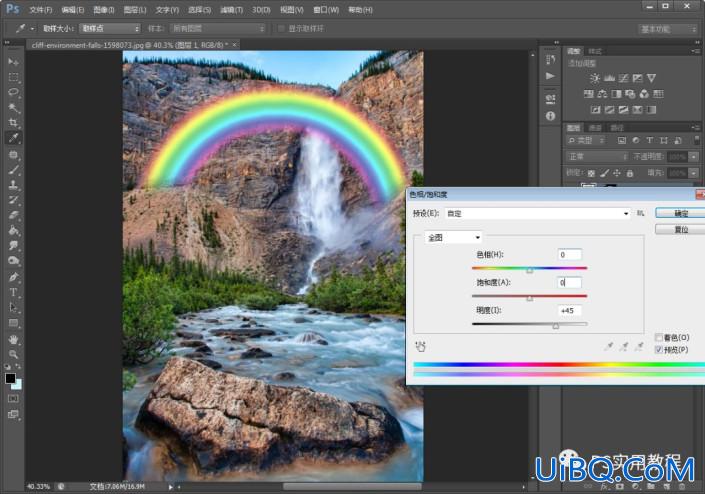Select the Zoom magnifier tool
This screenshot has height=494, width=705.
coord(13,355)
